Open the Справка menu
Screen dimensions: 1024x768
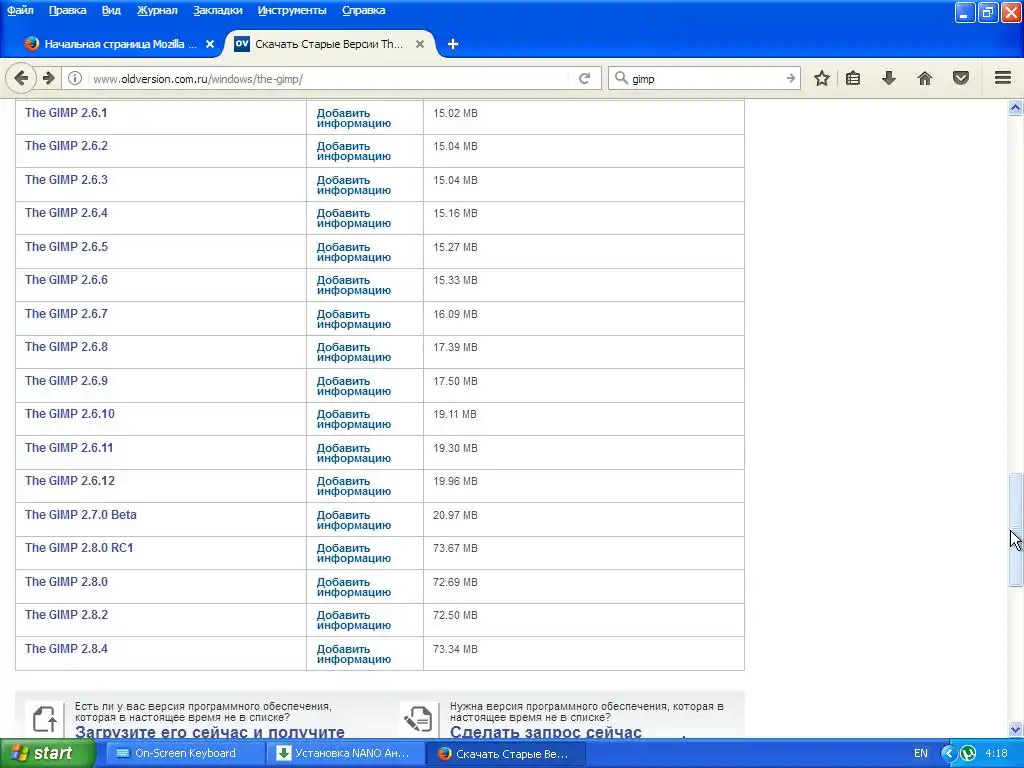(x=363, y=10)
